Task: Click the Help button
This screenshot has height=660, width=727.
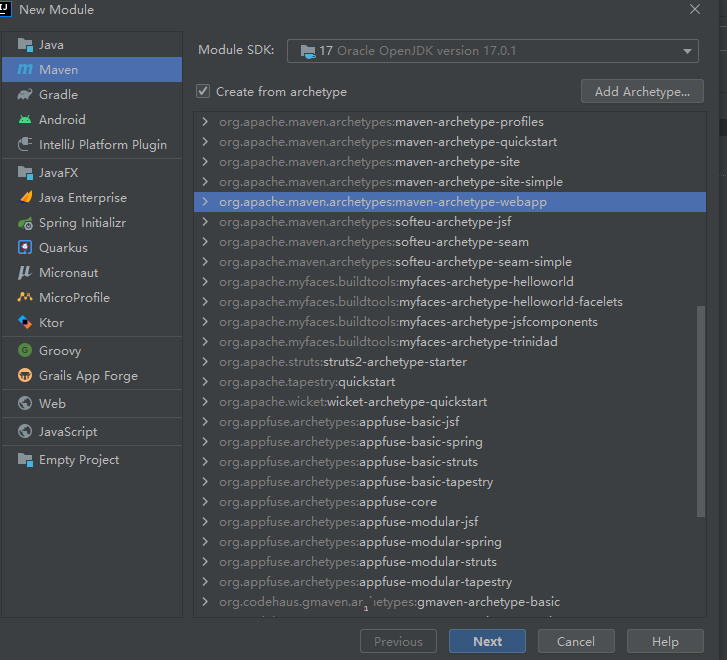Action: 665,641
